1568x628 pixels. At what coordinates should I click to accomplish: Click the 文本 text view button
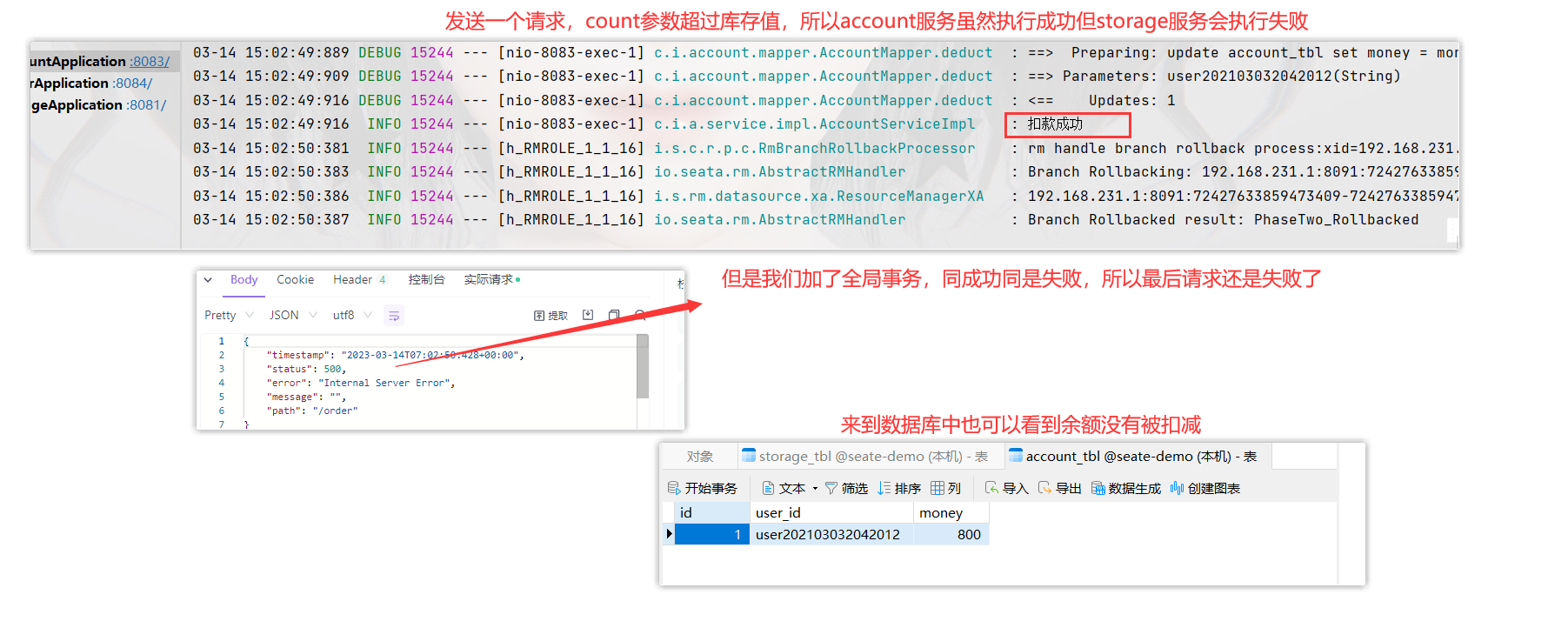784,488
